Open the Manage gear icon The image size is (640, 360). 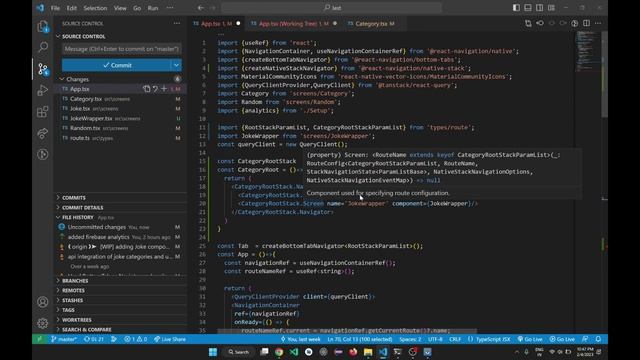coord(42,323)
